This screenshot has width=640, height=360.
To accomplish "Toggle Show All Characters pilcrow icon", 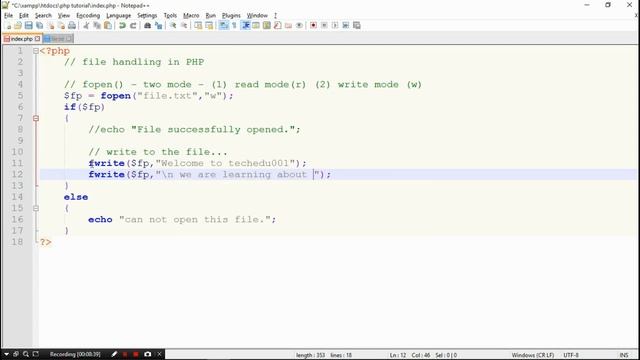I will tap(234, 26).
